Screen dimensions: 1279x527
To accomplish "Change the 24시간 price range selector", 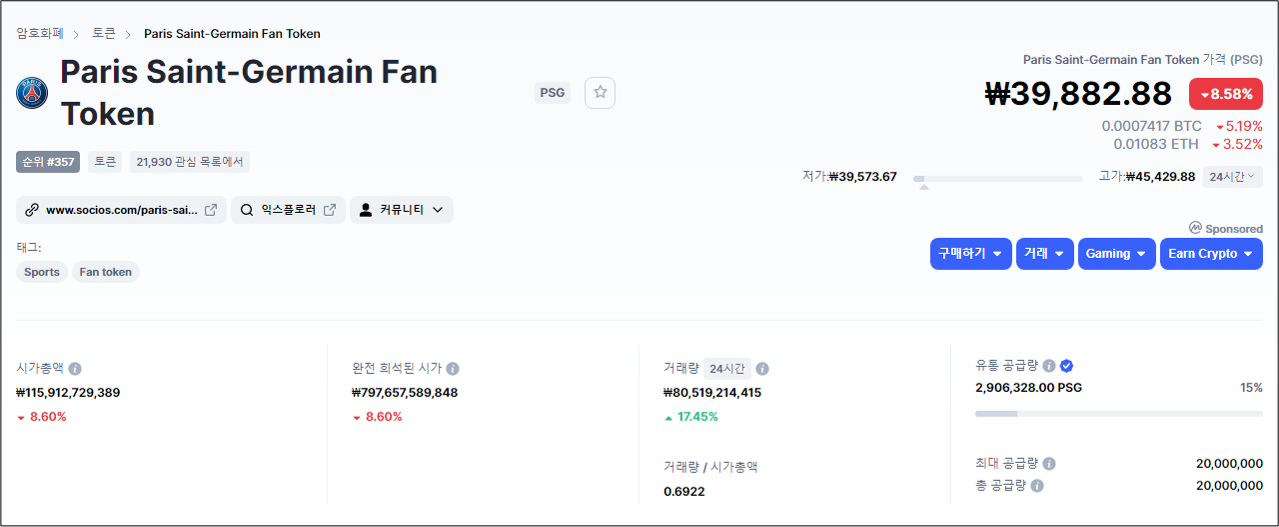I will click(1231, 177).
